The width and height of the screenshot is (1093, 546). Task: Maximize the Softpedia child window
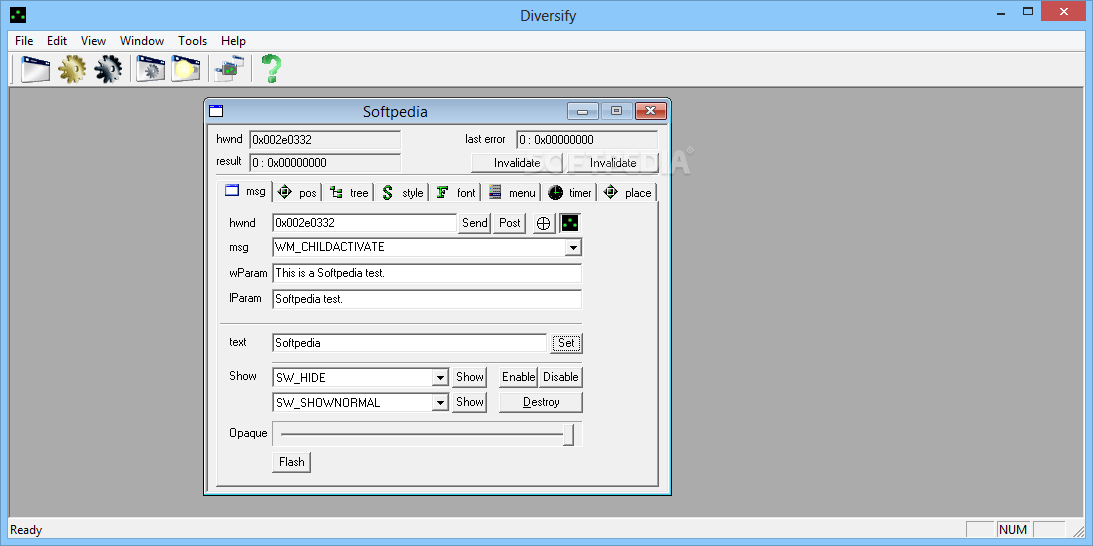coord(616,111)
